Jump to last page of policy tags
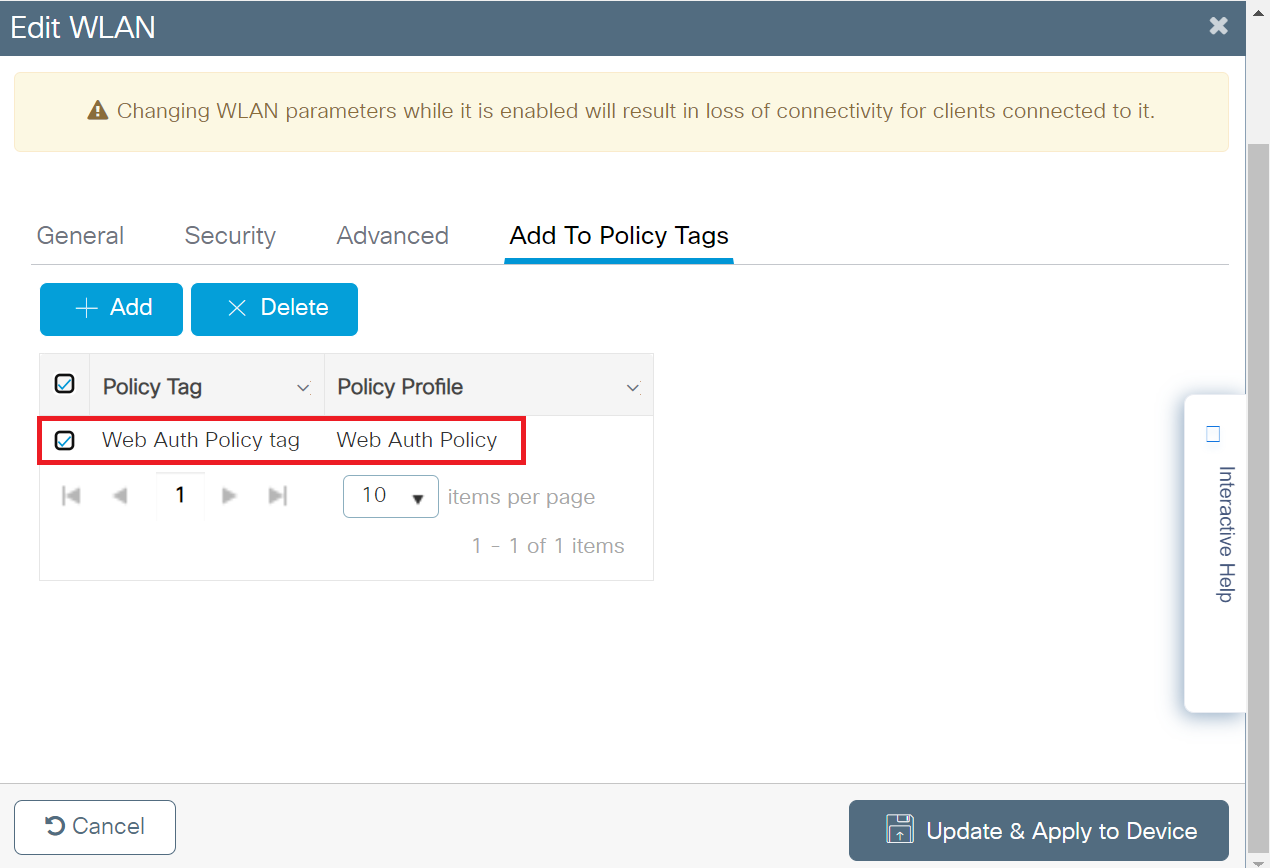Screen dimensions: 1270x868 pos(278,496)
